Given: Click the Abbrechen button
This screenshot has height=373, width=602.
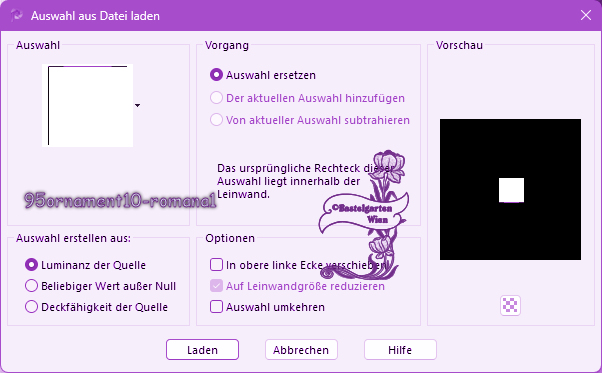Looking at the screenshot, I should pyautogui.click(x=301, y=350).
